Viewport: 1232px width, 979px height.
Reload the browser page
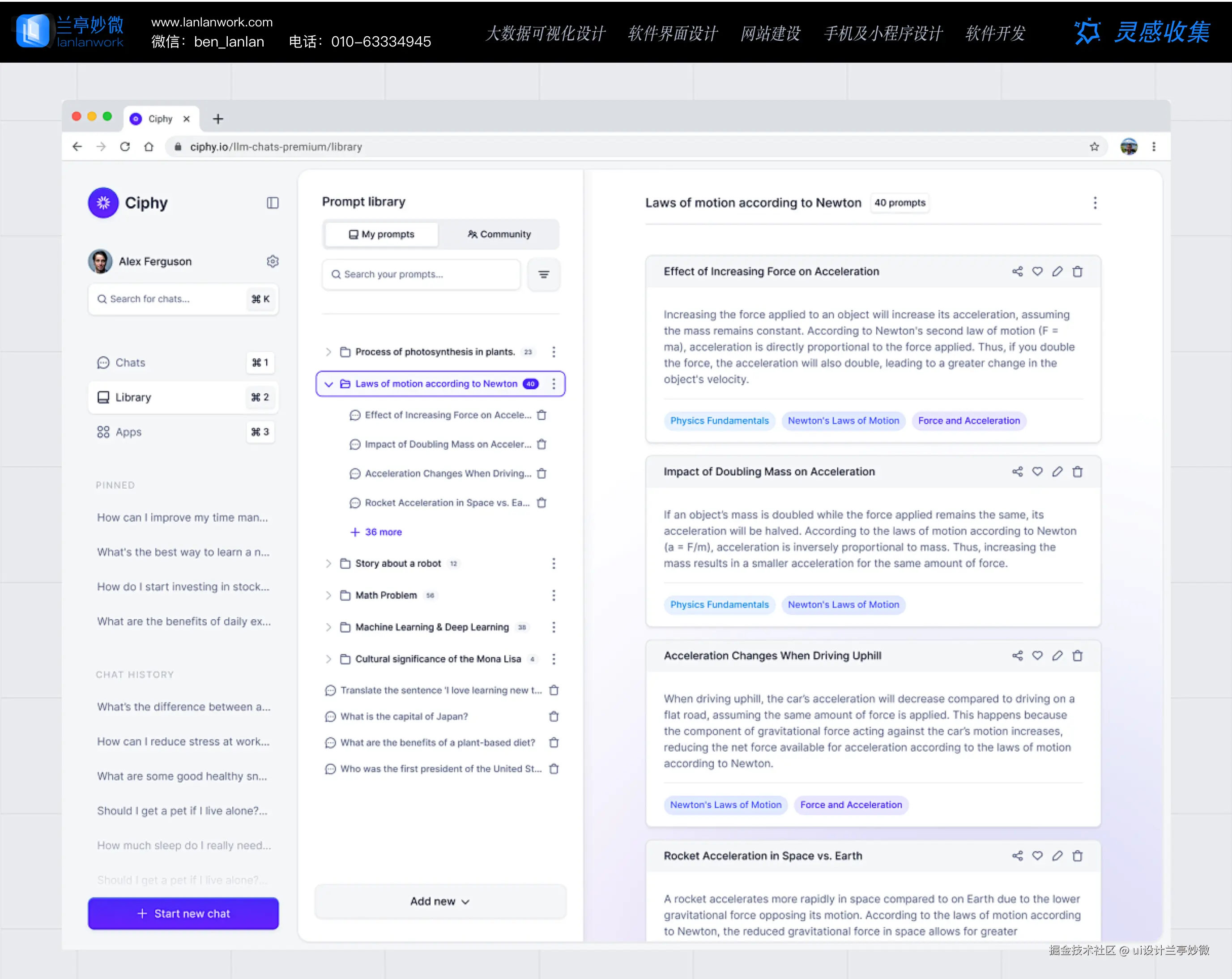[x=124, y=147]
